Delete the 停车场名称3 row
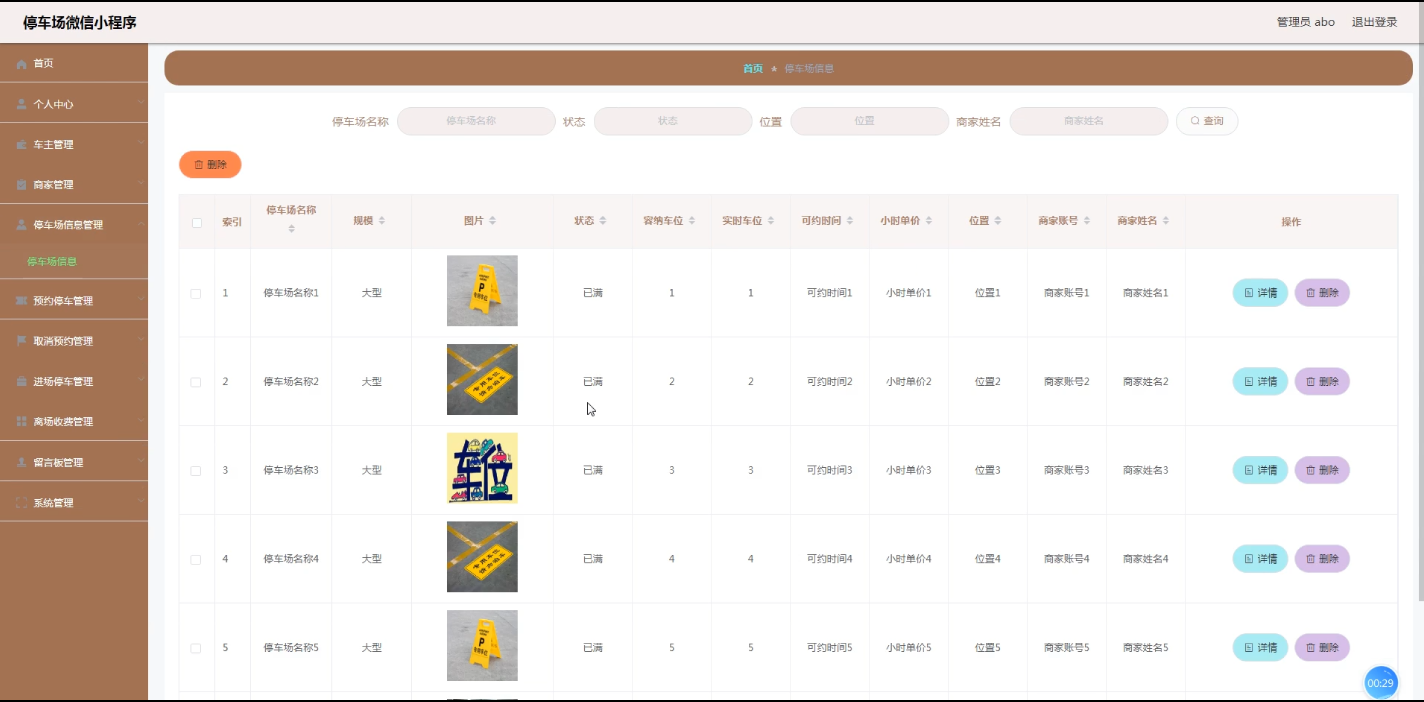The height and width of the screenshot is (702, 1424). point(1322,470)
